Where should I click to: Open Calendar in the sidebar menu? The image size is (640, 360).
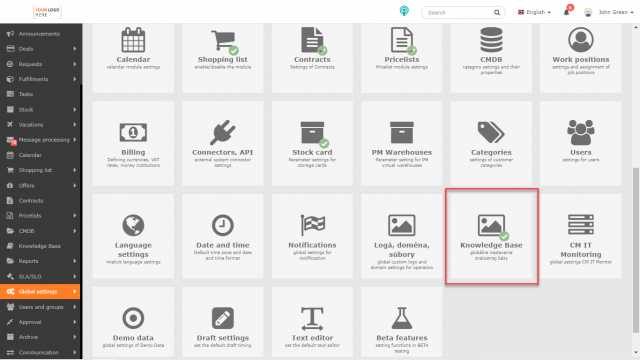coord(40,155)
